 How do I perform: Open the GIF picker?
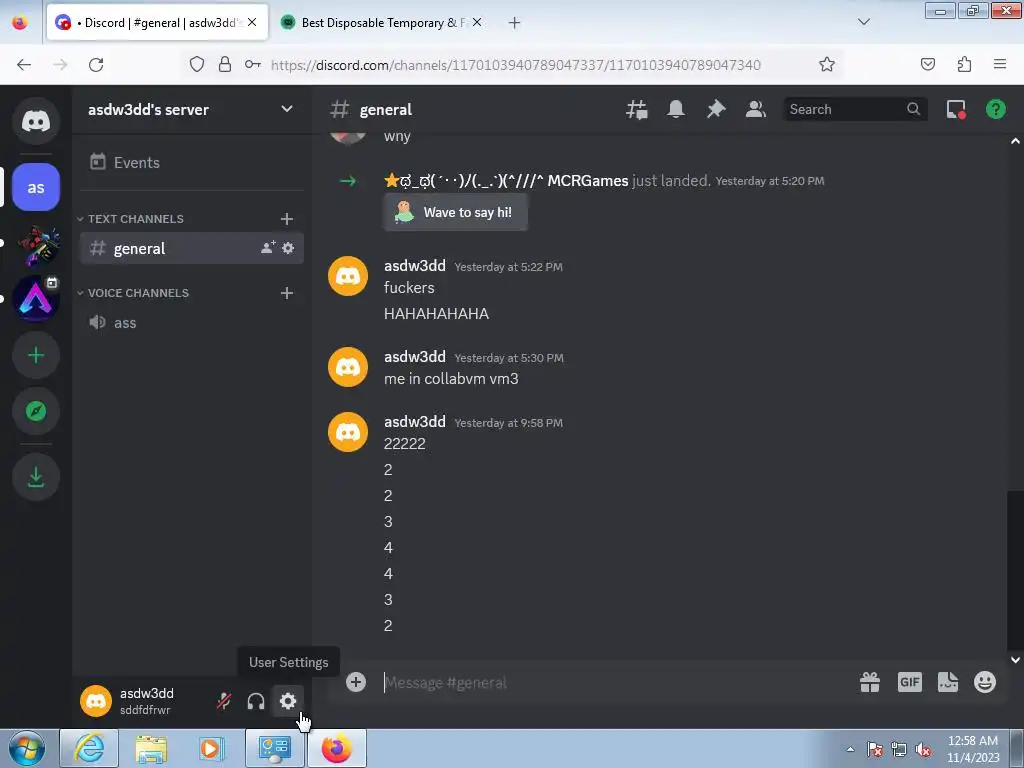pyautogui.click(x=910, y=682)
